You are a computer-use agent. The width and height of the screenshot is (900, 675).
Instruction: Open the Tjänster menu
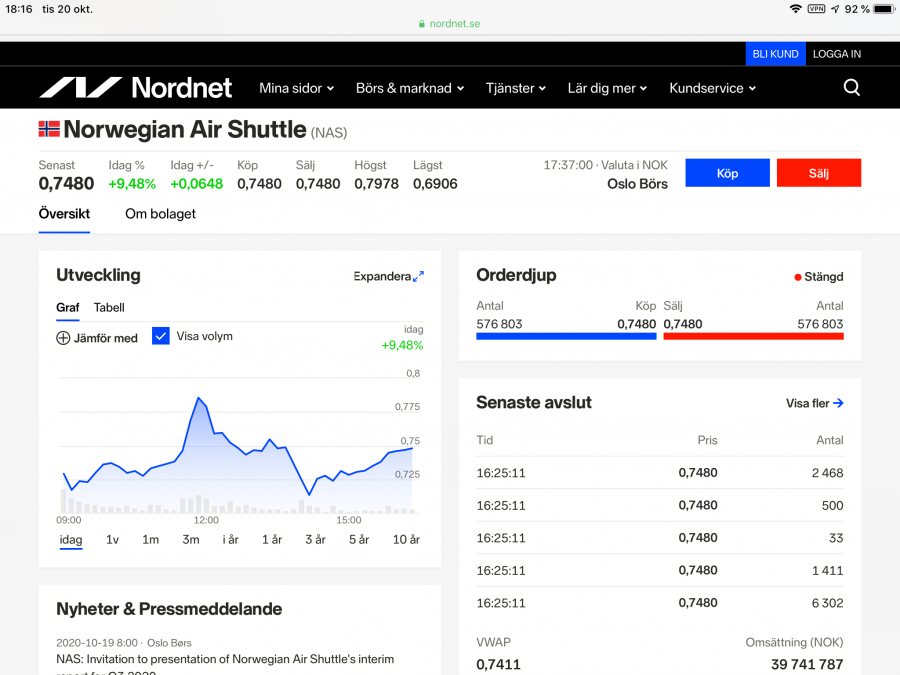pyautogui.click(x=515, y=88)
